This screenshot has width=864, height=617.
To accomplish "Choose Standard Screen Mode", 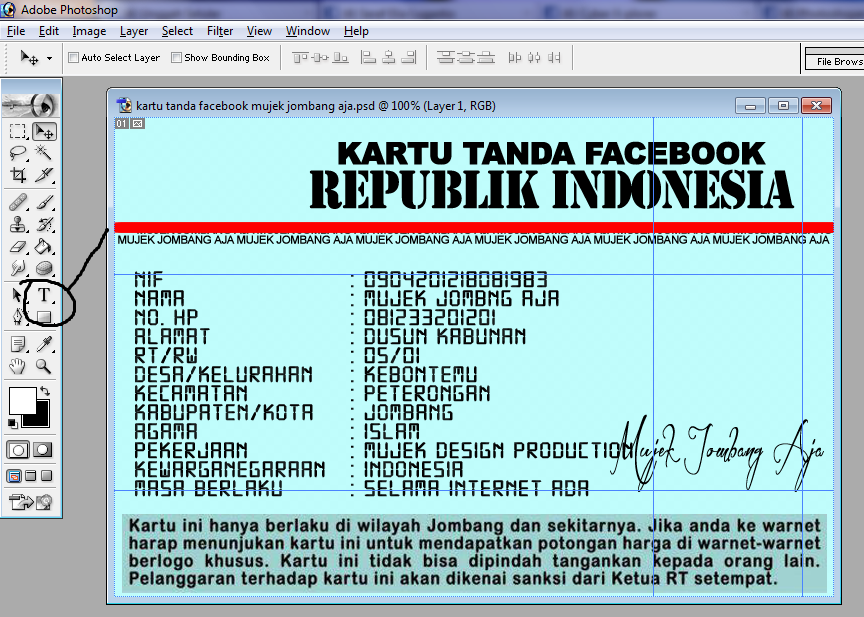I will [x=14, y=475].
